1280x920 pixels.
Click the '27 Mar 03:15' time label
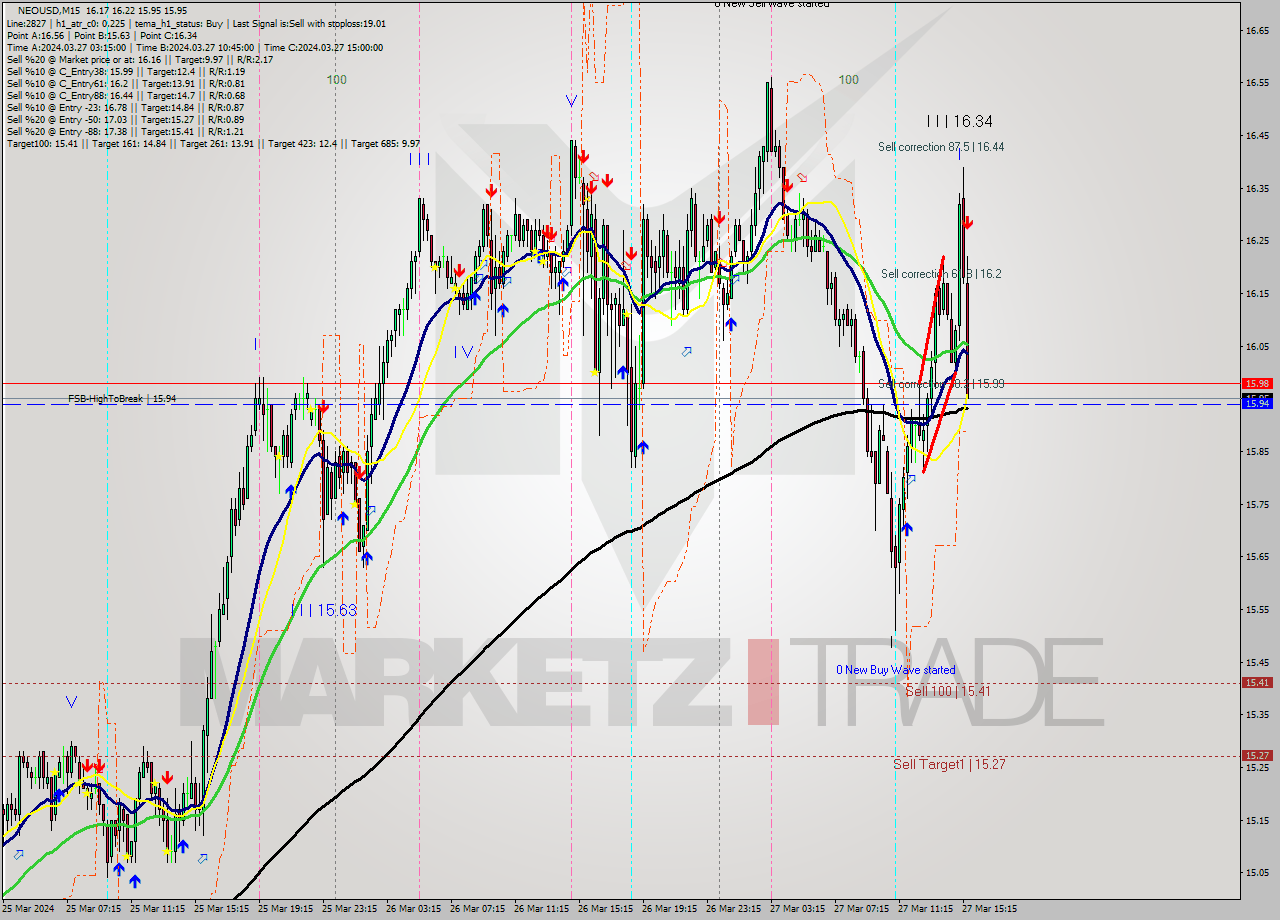tap(797, 909)
